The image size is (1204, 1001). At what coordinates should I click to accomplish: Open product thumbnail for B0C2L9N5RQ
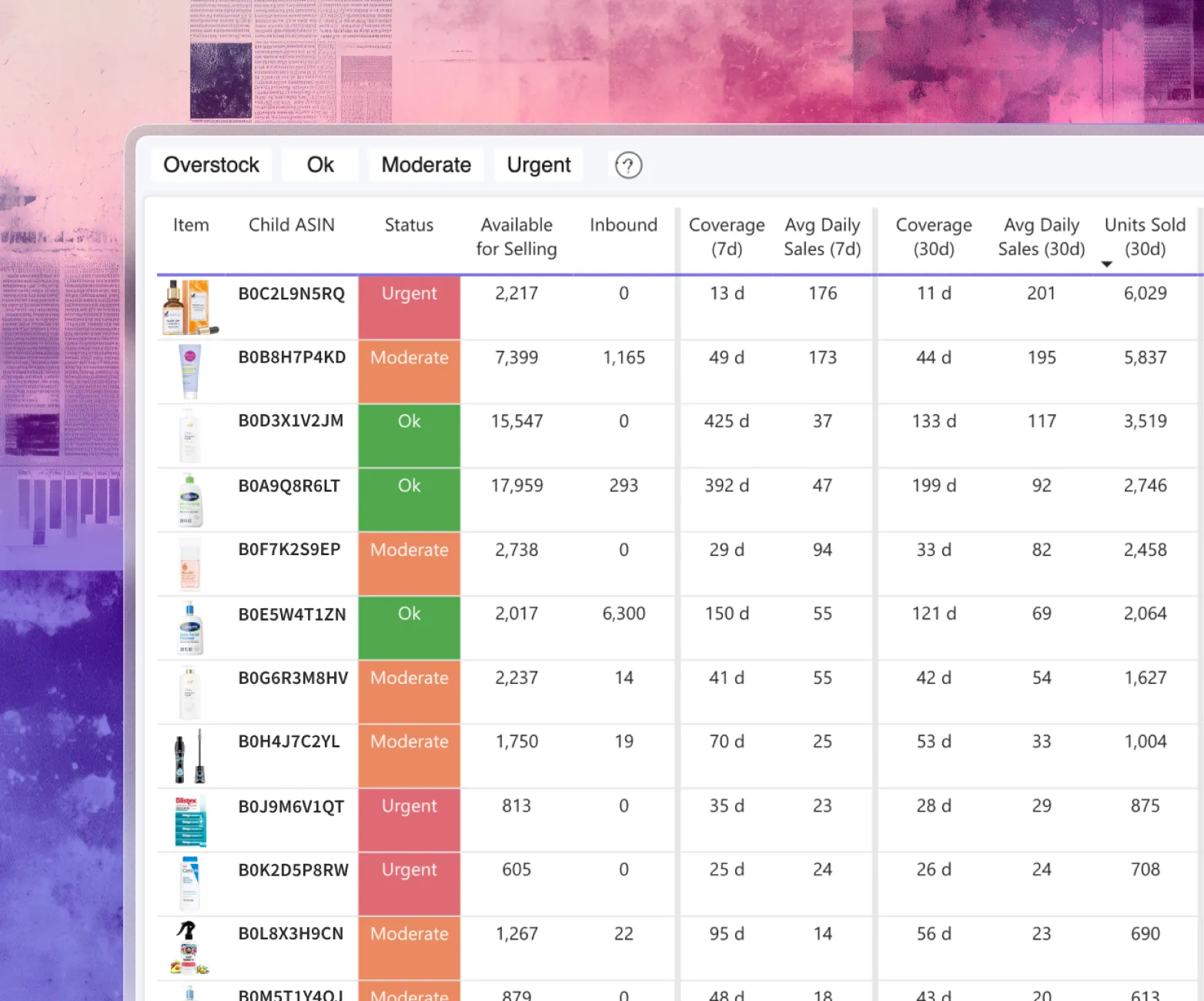(x=190, y=307)
